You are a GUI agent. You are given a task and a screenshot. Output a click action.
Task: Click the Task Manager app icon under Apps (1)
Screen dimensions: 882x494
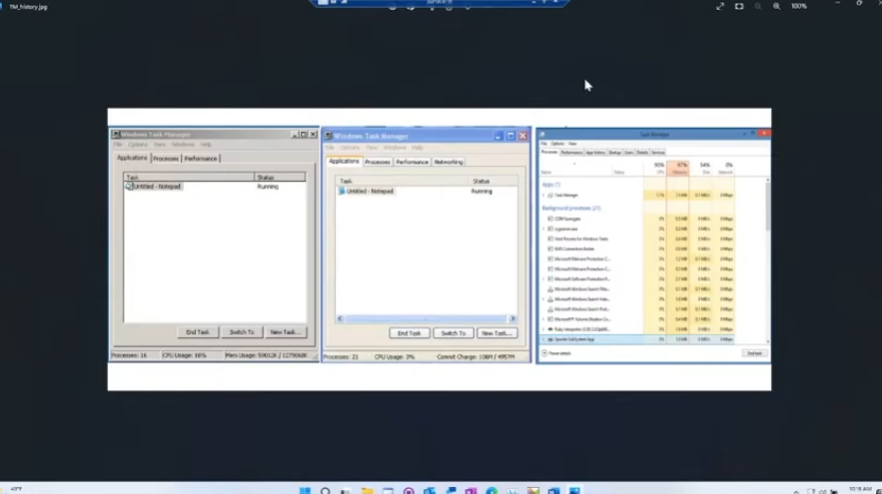[x=550, y=195]
